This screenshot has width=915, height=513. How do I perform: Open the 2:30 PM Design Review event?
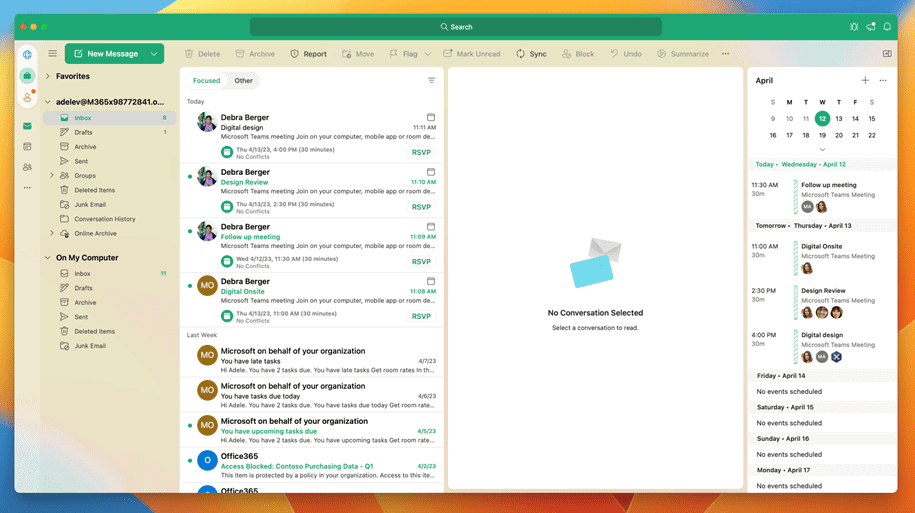[x=822, y=302]
